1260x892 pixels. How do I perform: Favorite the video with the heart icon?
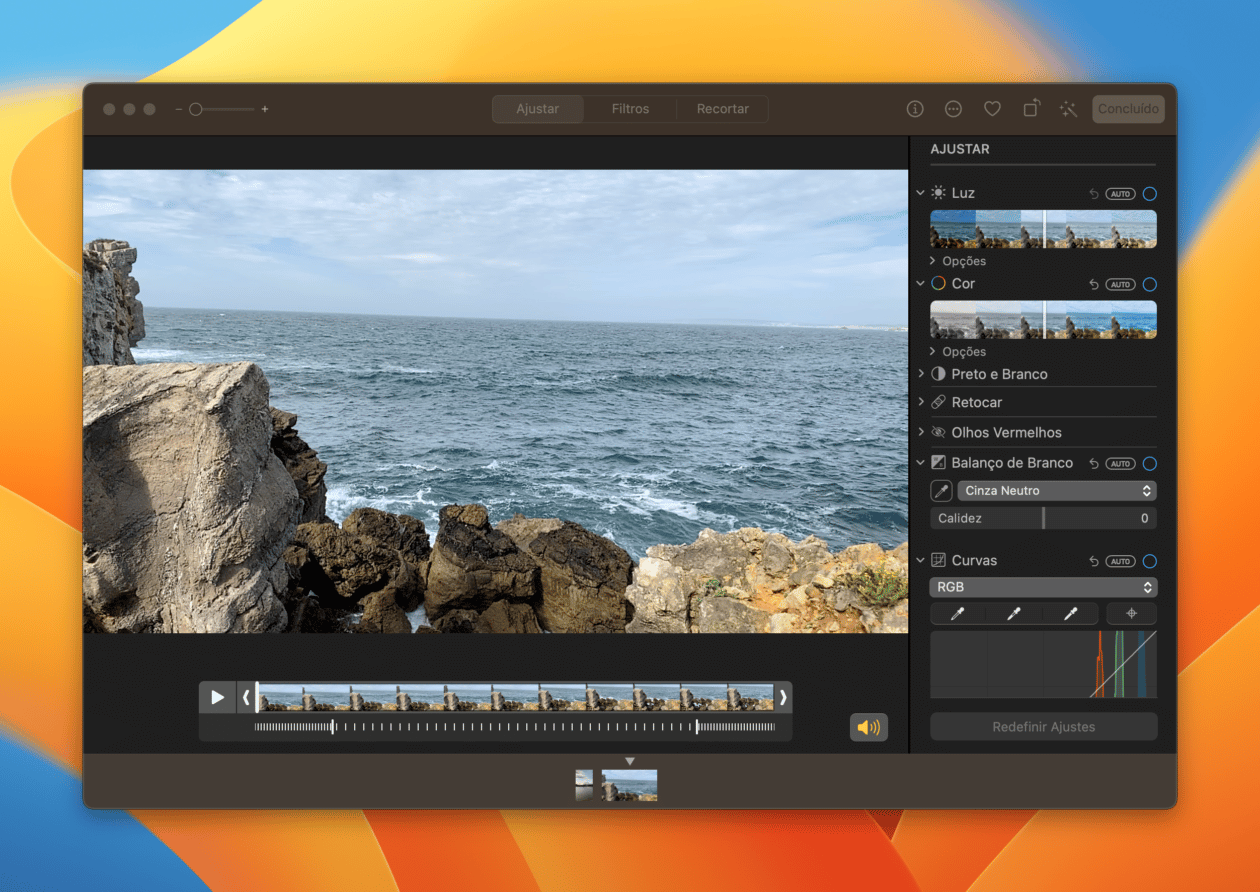(992, 108)
